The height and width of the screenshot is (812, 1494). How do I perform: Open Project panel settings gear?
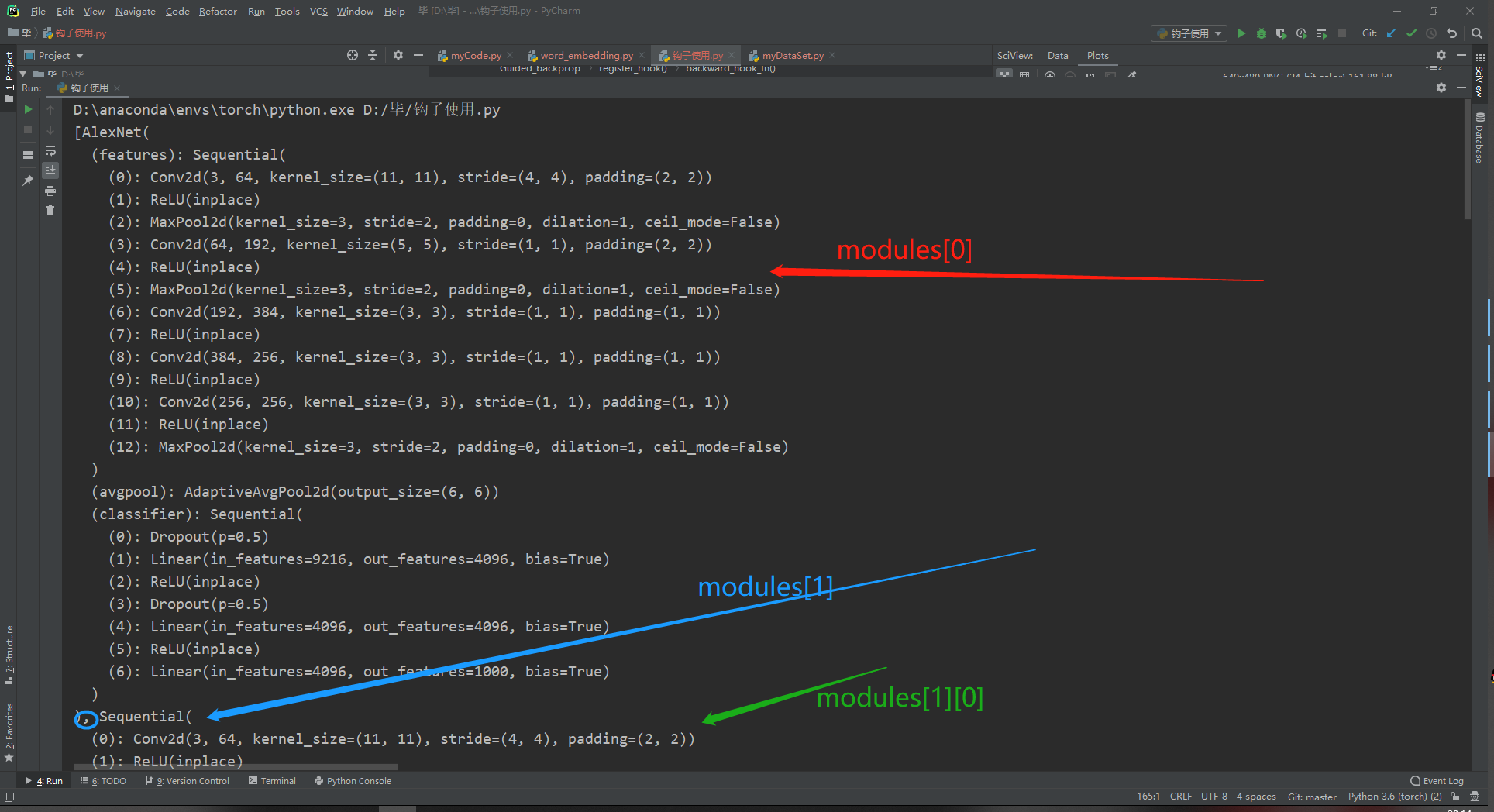[398, 55]
